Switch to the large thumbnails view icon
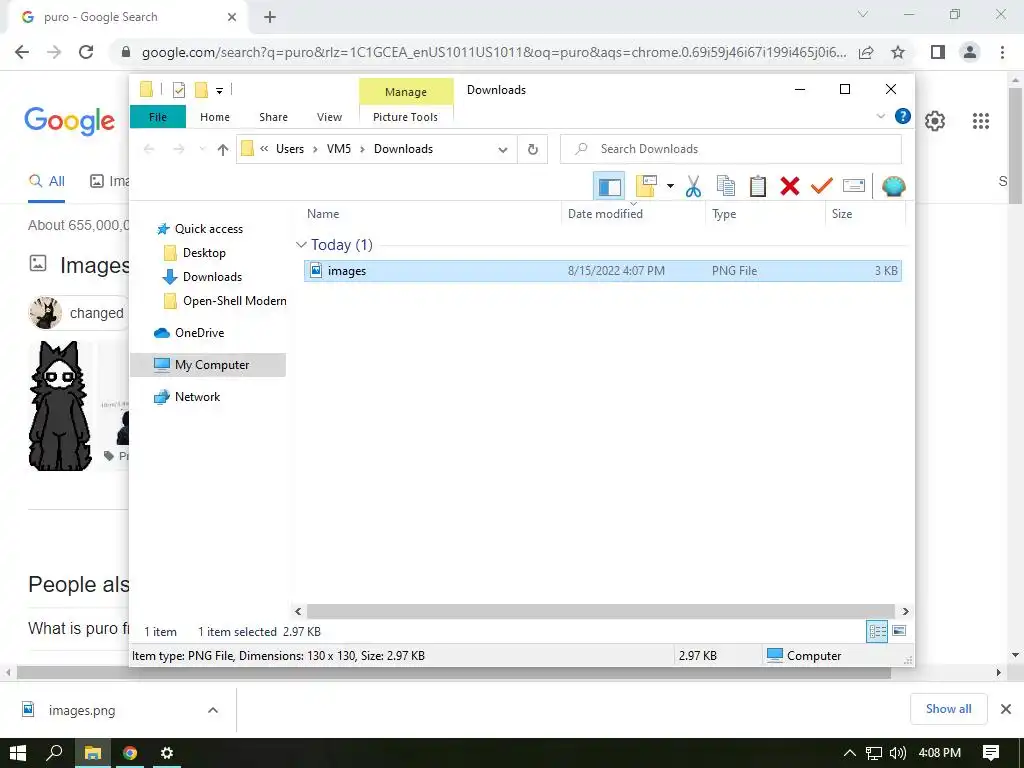 (x=899, y=631)
